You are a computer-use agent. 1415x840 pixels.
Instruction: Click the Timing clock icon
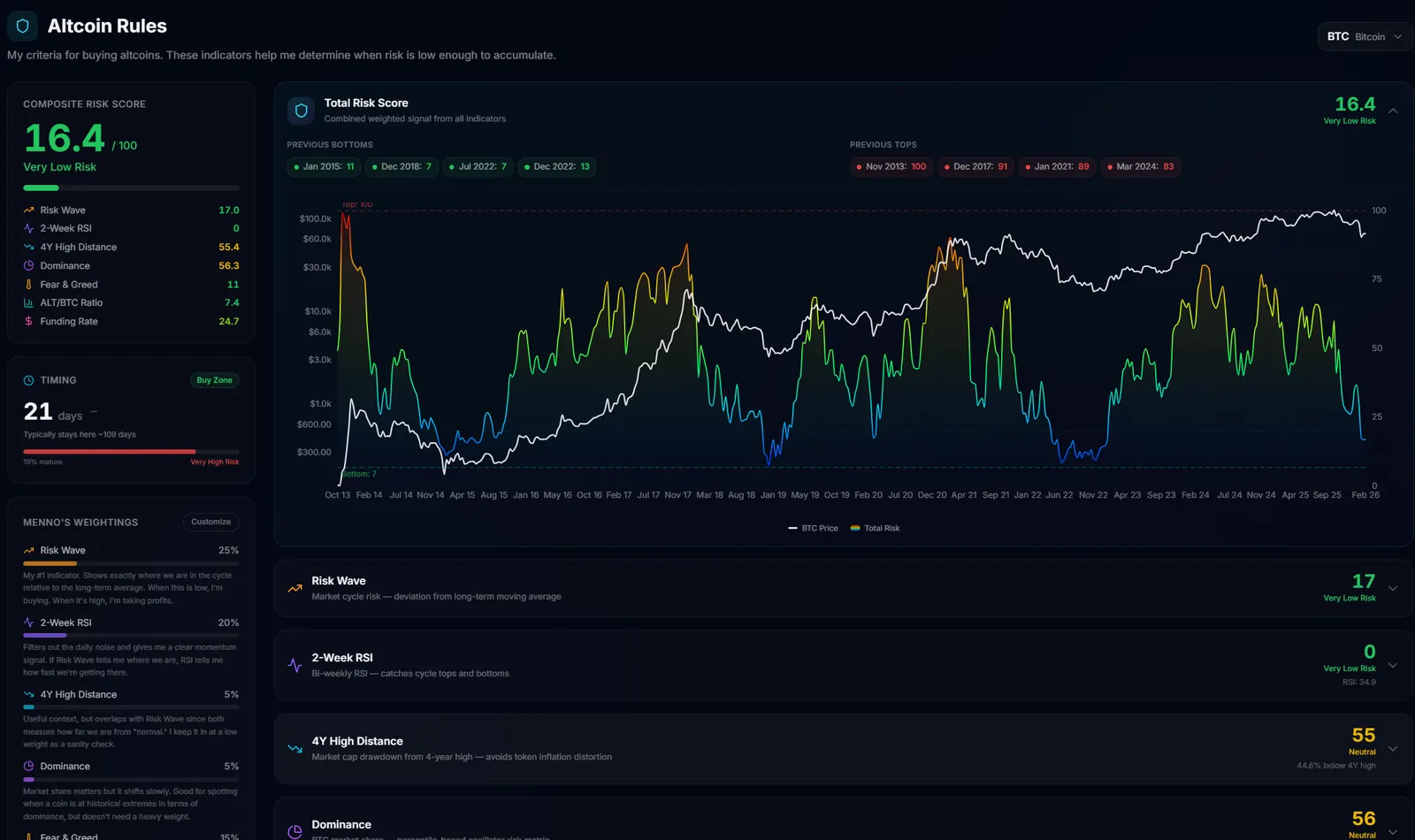(x=28, y=380)
